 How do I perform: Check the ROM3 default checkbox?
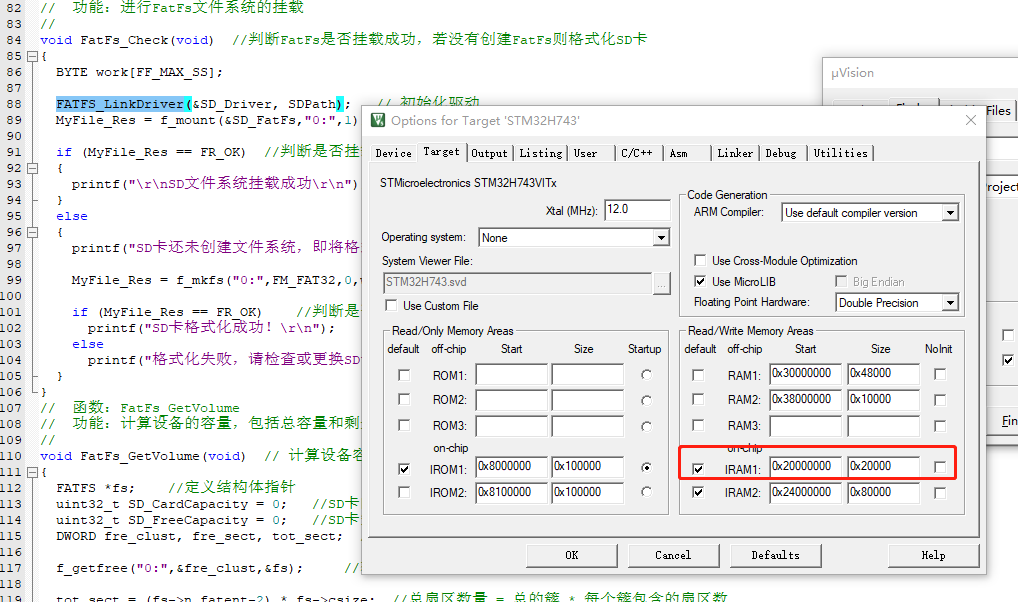404,425
